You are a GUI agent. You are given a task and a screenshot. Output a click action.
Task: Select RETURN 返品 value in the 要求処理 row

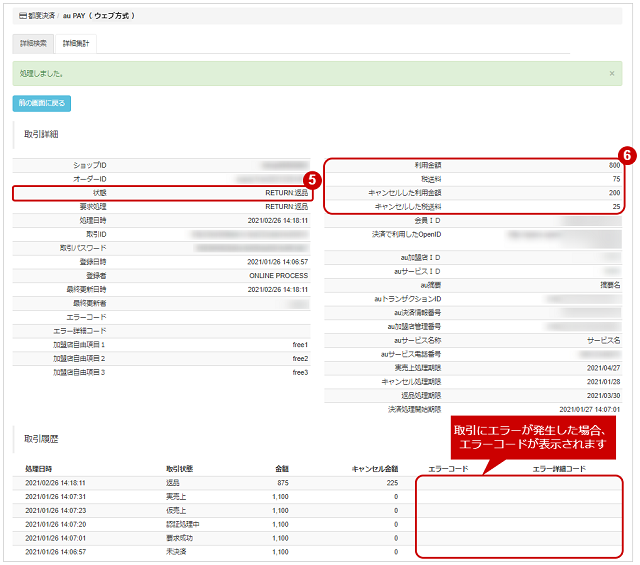click(x=287, y=207)
